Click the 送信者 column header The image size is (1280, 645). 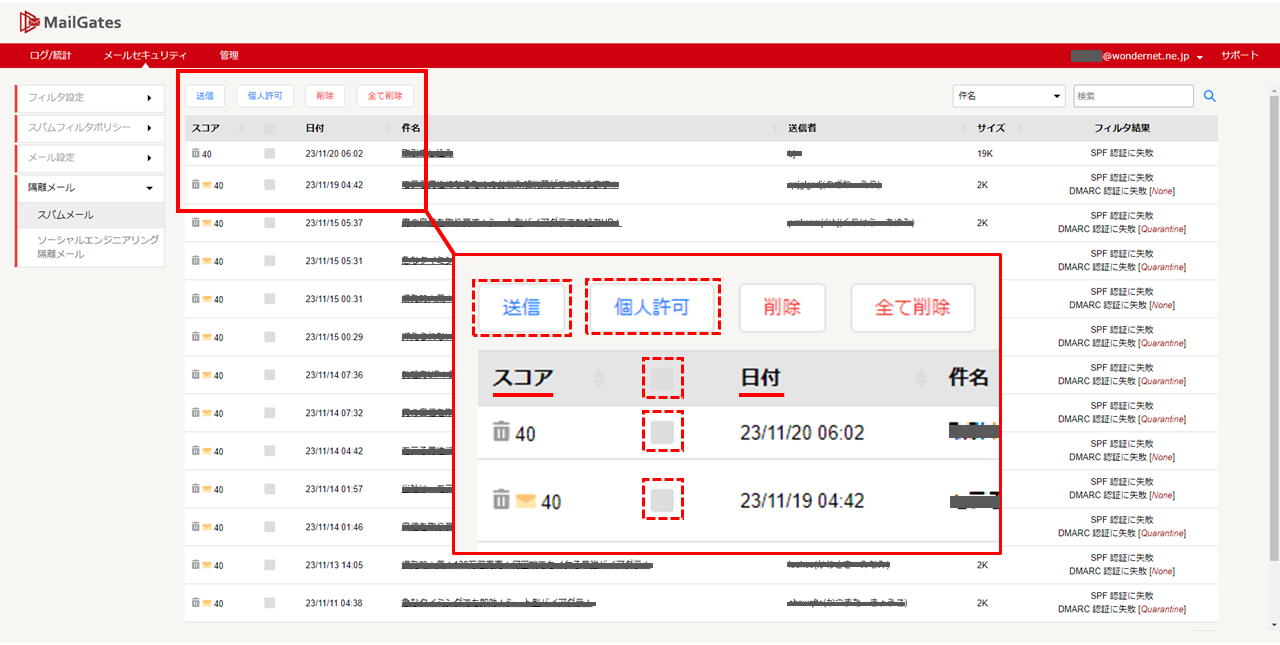click(x=804, y=128)
